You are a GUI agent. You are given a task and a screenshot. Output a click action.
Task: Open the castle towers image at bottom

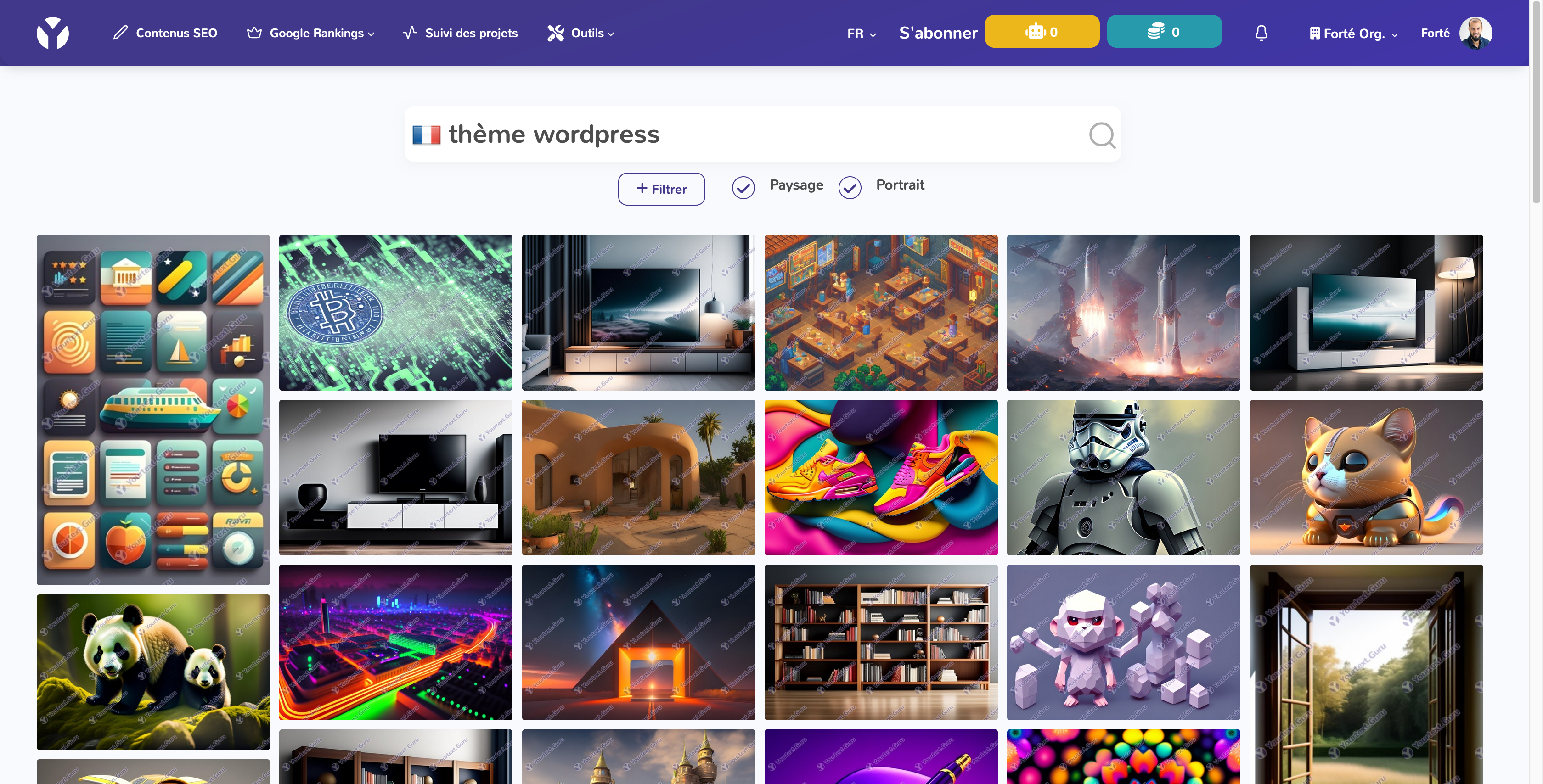coord(638,756)
